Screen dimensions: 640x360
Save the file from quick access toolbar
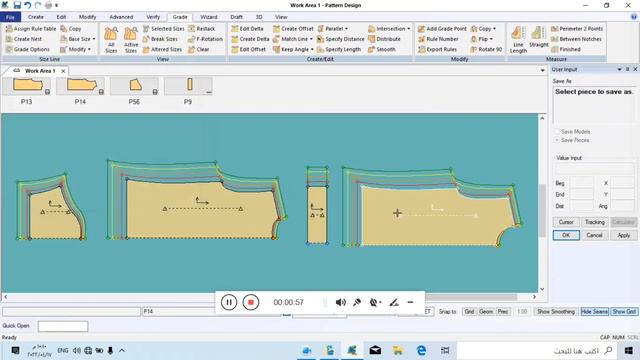click(x=17, y=5)
